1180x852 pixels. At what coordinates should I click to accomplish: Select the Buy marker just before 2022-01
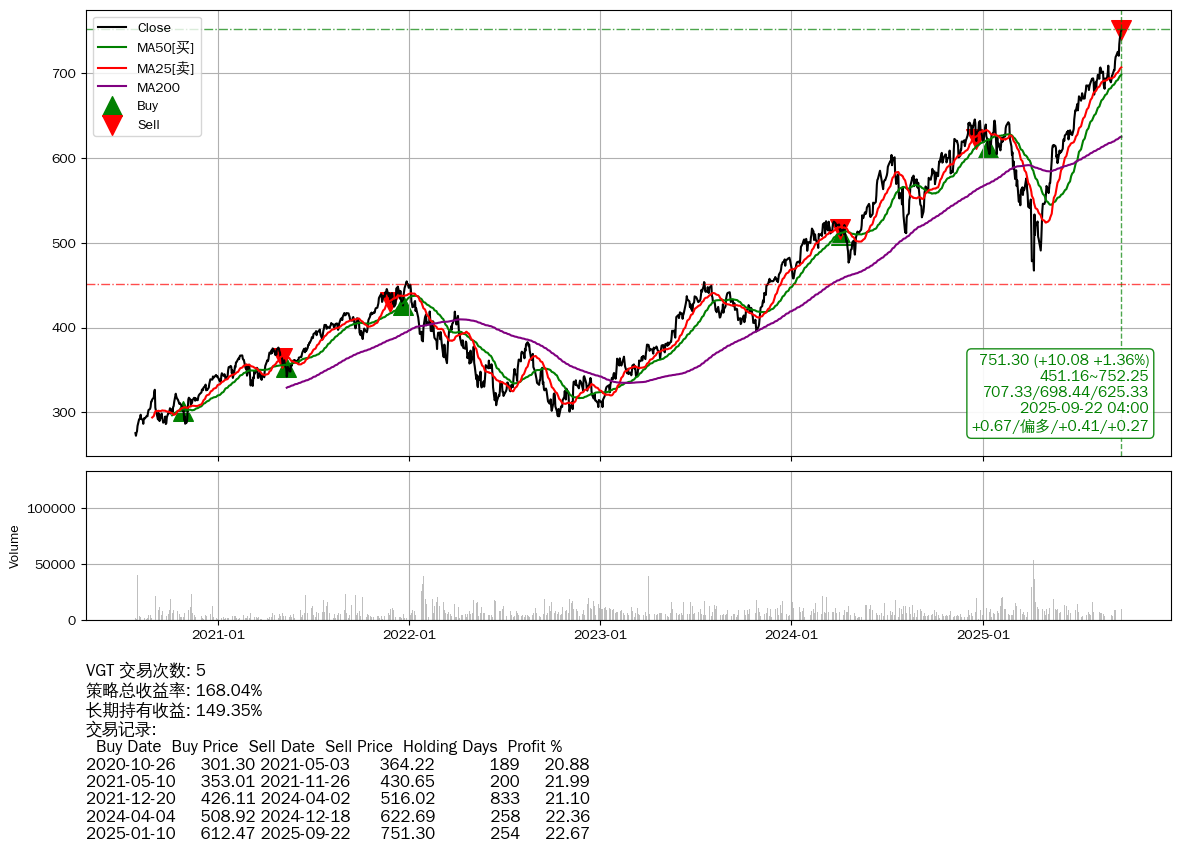coord(402,305)
